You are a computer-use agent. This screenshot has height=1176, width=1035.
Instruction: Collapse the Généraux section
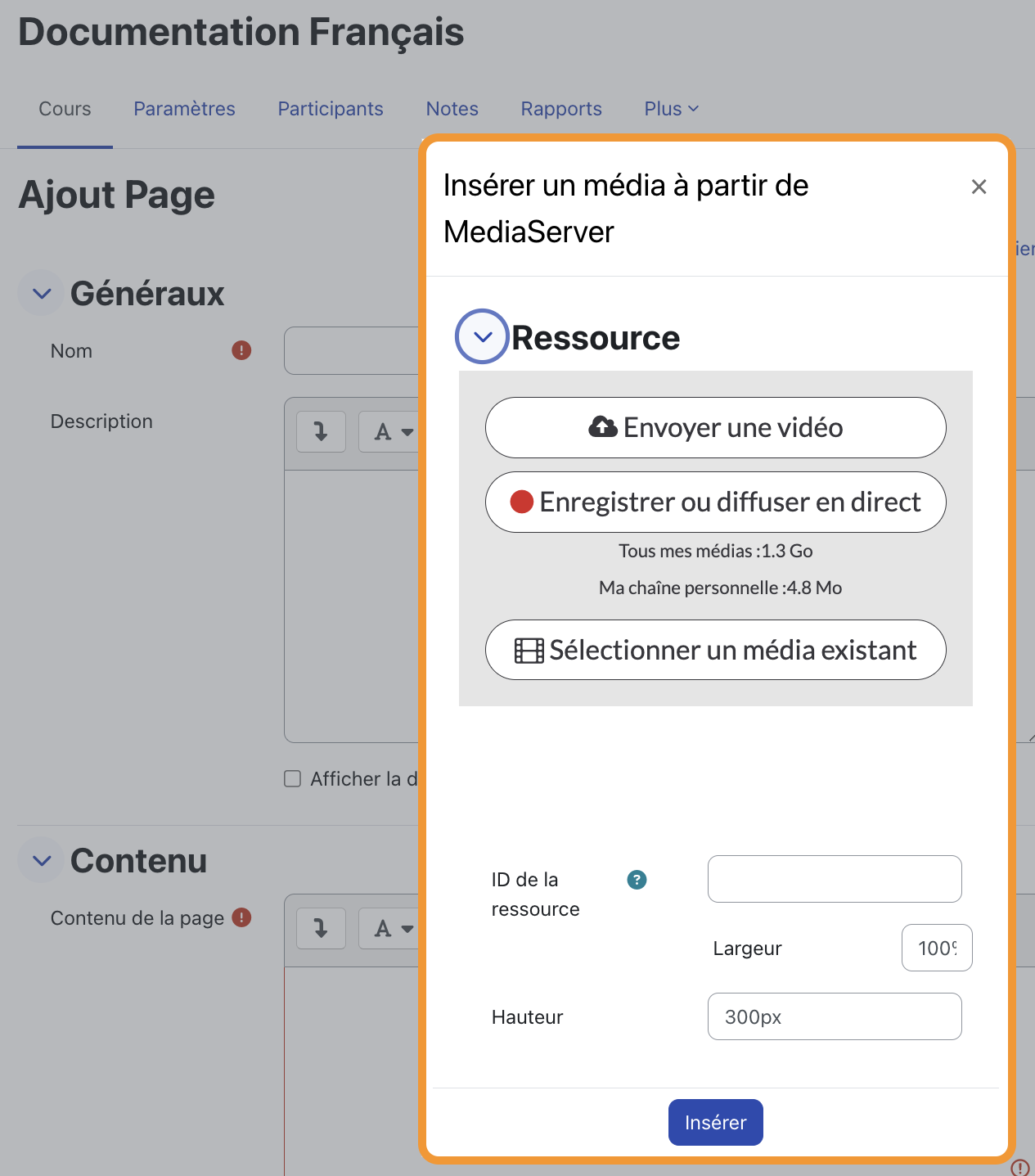pos(41,293)
